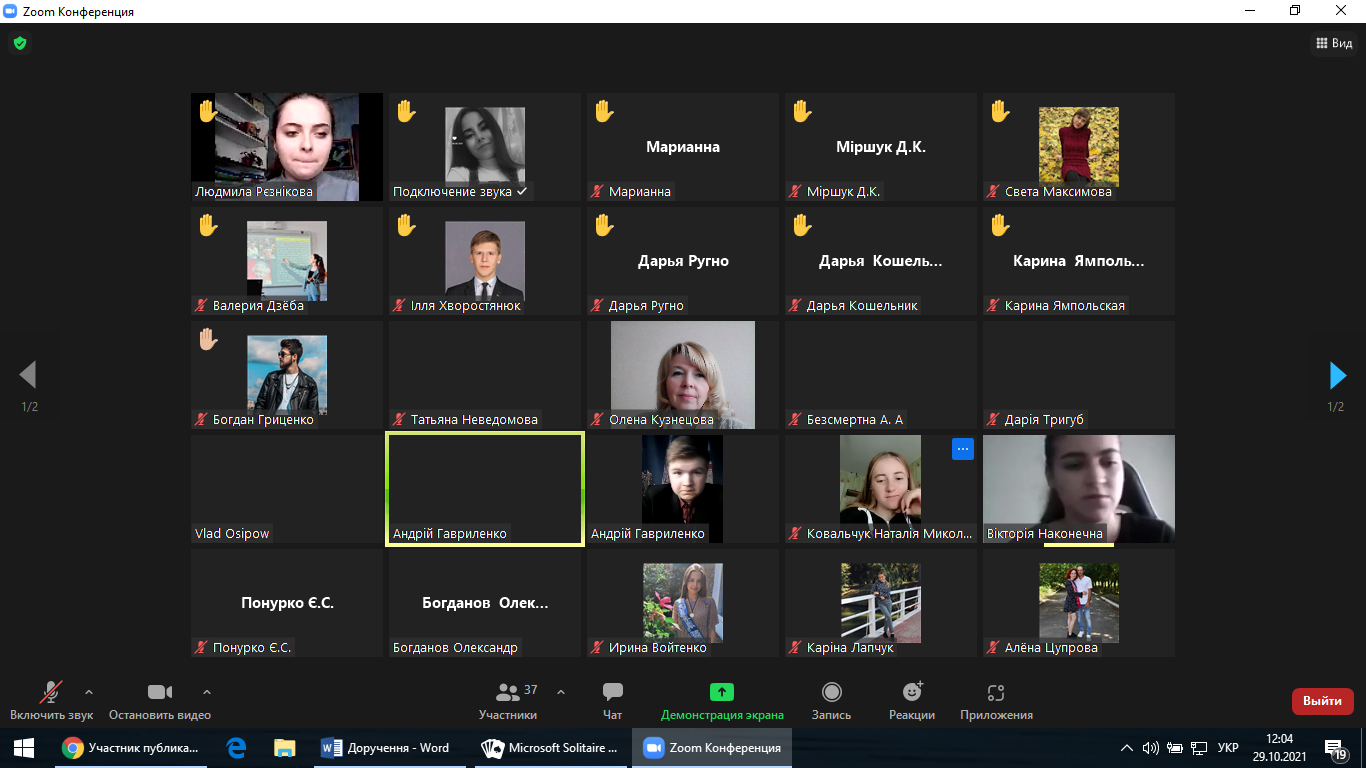Open the Reactions menu icon
Screen dimensions: 1366x768
[911, 692]
